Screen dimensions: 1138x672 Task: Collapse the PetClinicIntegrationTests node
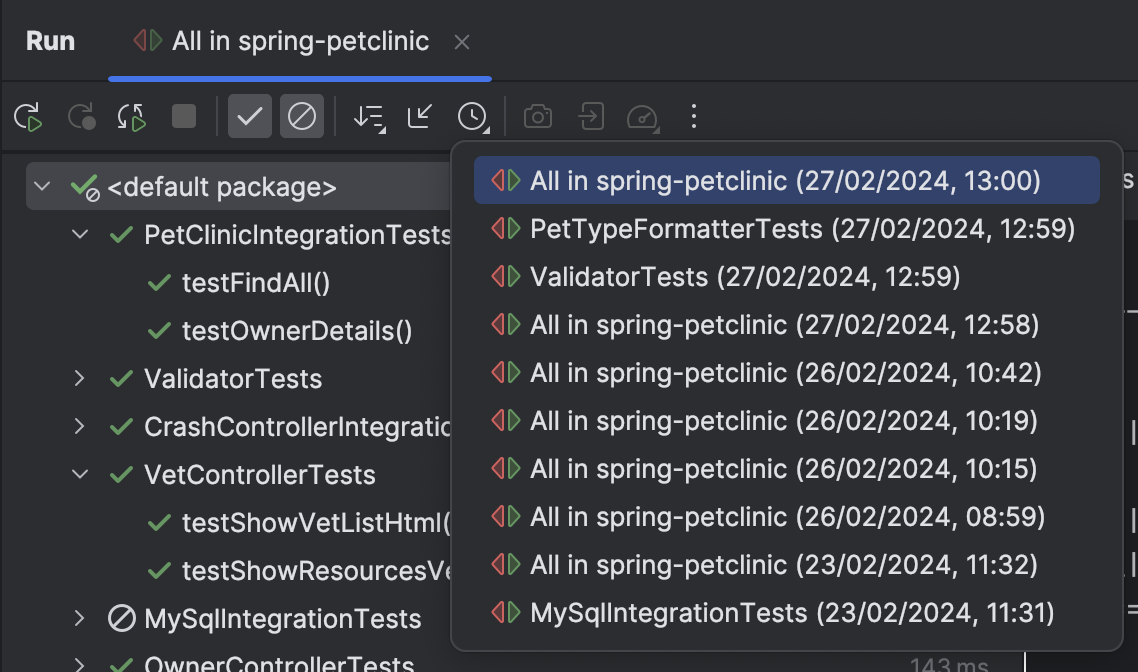[x=79, y=234]
